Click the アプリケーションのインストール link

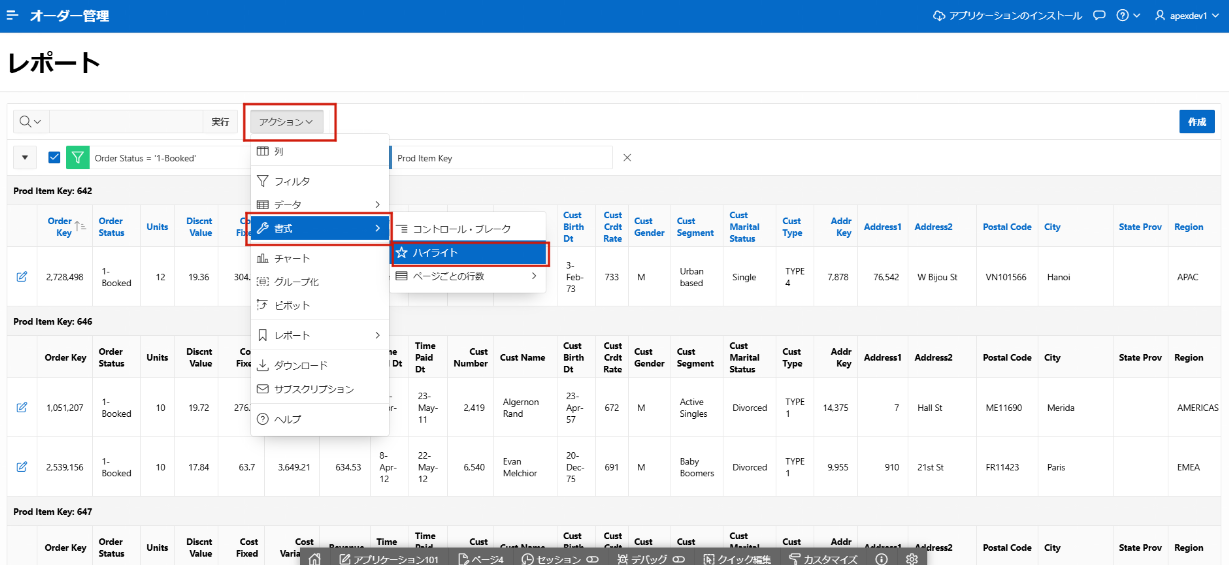coord(1007,16)
